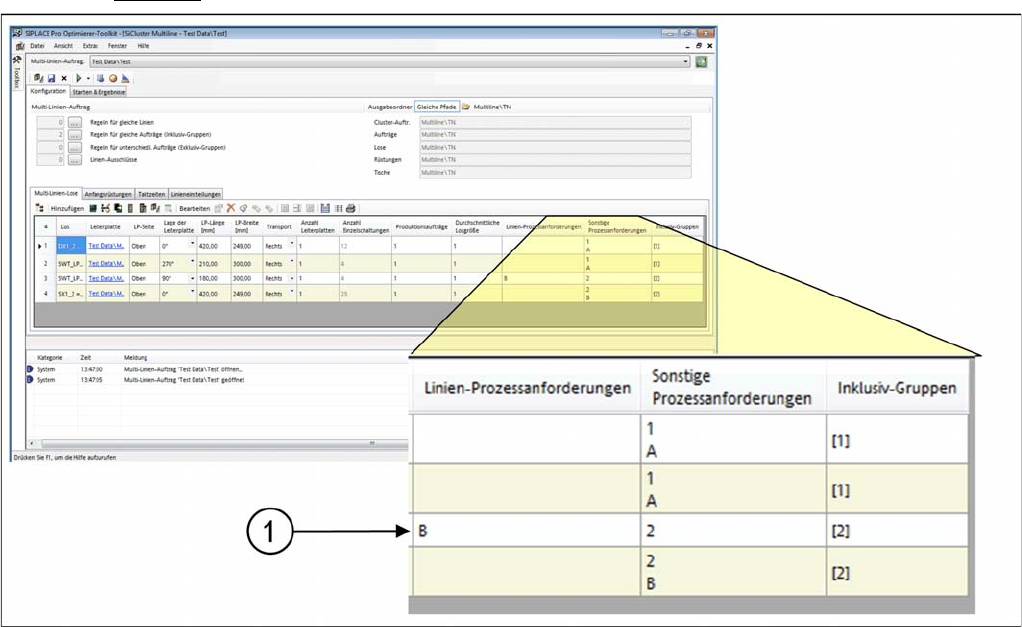This screenshot has width=1022, height=627.
Task: Click the tree structure icon left of Hinzufügen
Action: [x=40, y=209]
